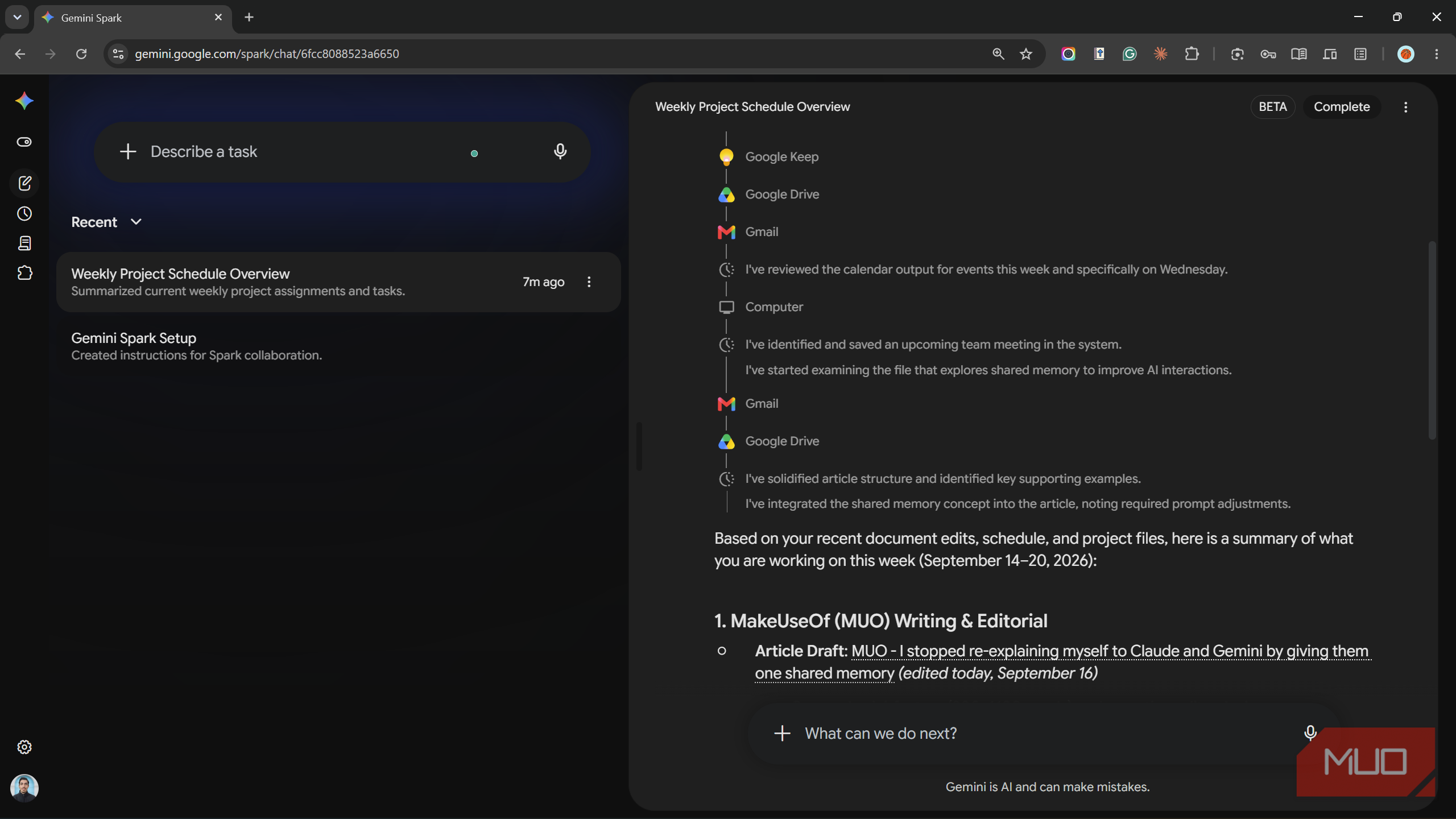Open Weekly Project Schedule Overview task
This screenshot has width=1456, height=819.
click(338, 282)
